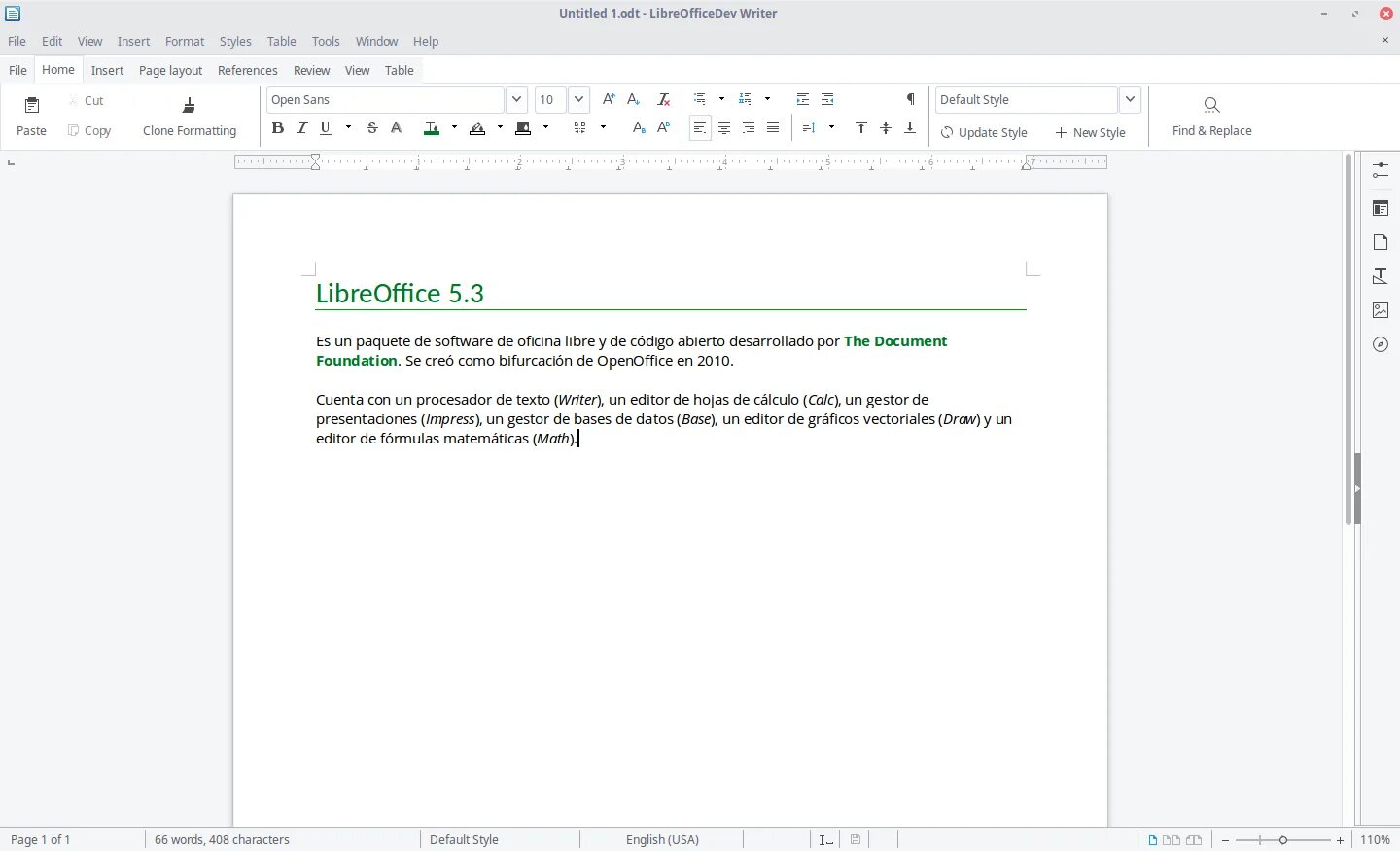The width and height of the screenshot is (1400, 851).
Task: Expand the font name dropdown
Action: [x=516, y=99]
